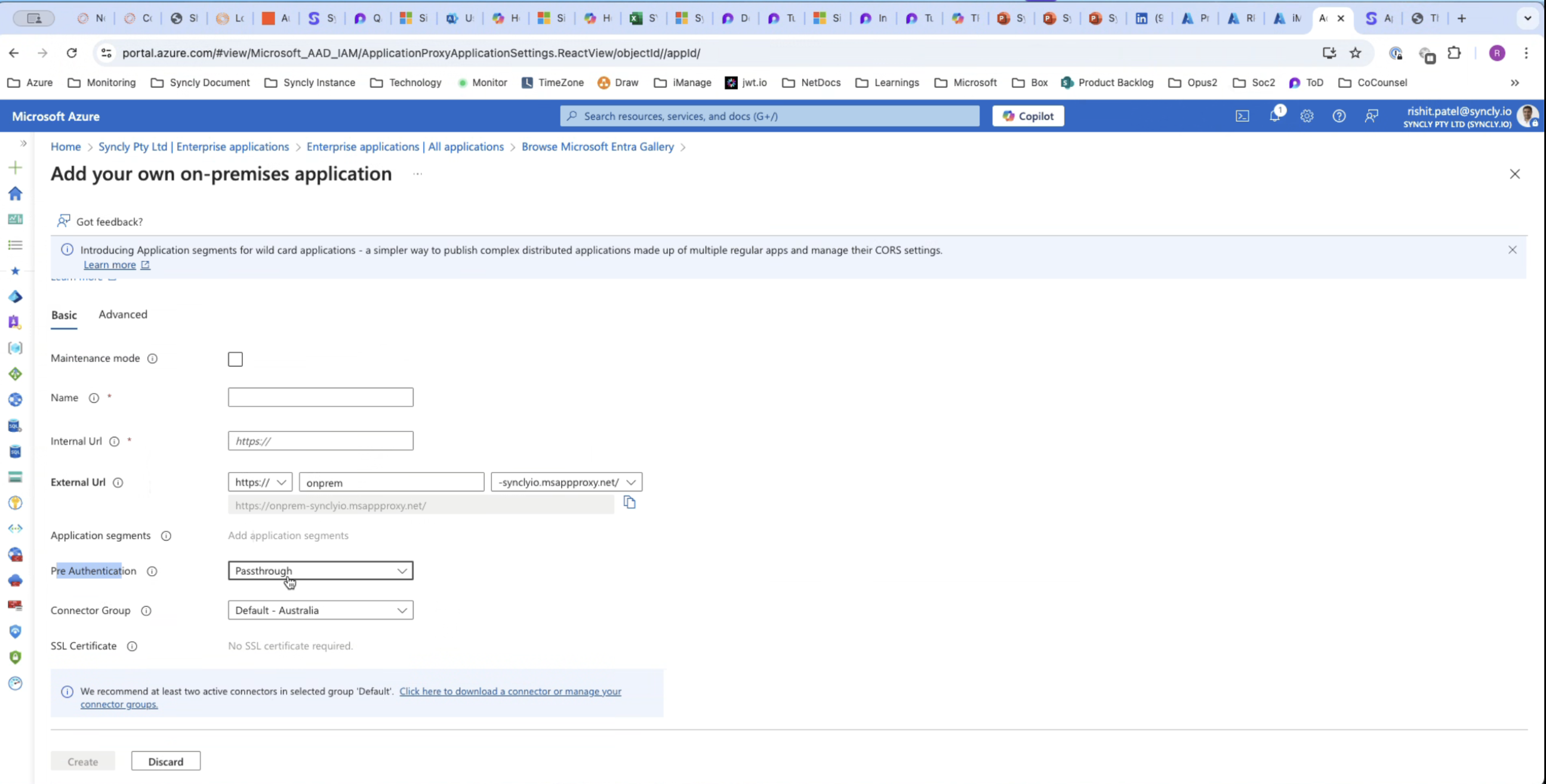This screenshot has height=784, width=1546.
Task: Open the -synclyio.msappproxy.net/ domain dropdown
Action: coord(566,482)
